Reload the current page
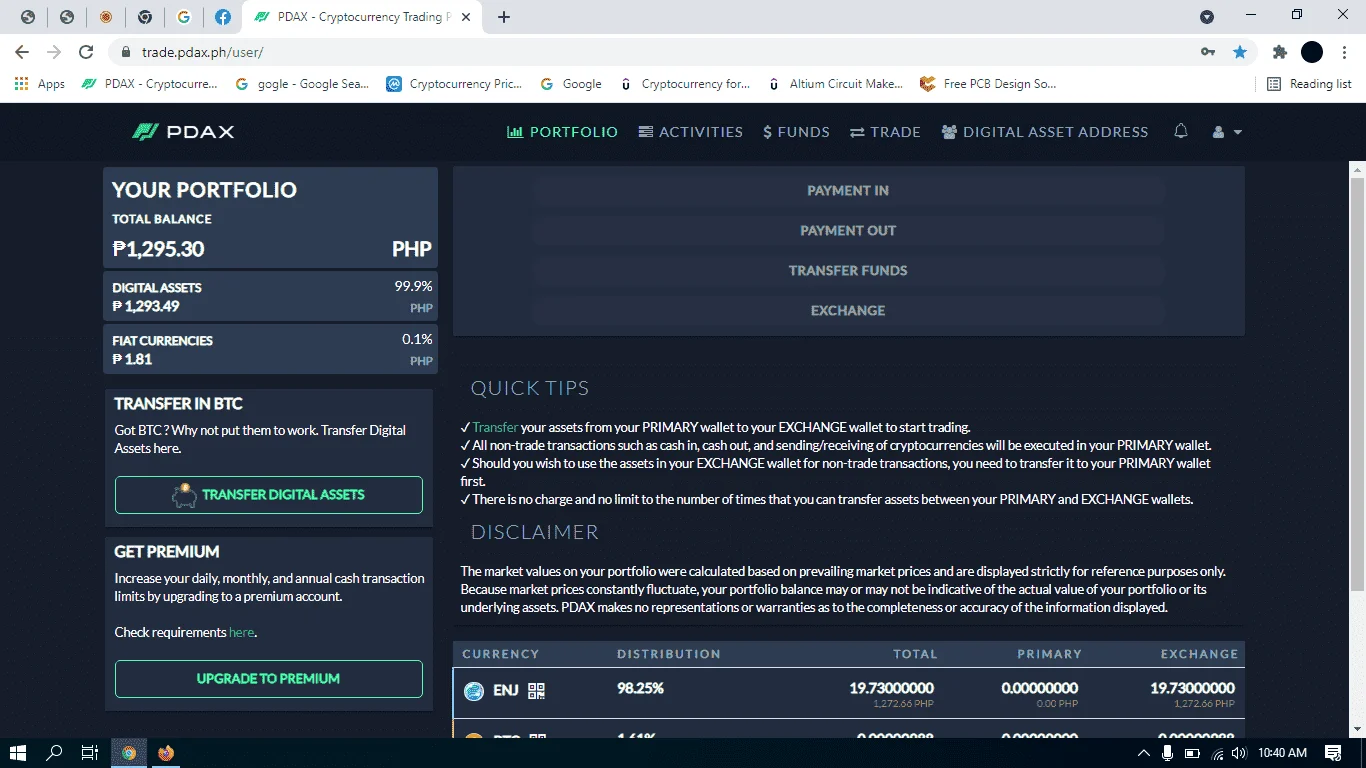Image resolution: width=1366 pixels, height=768 pixels. click(86, 52)
